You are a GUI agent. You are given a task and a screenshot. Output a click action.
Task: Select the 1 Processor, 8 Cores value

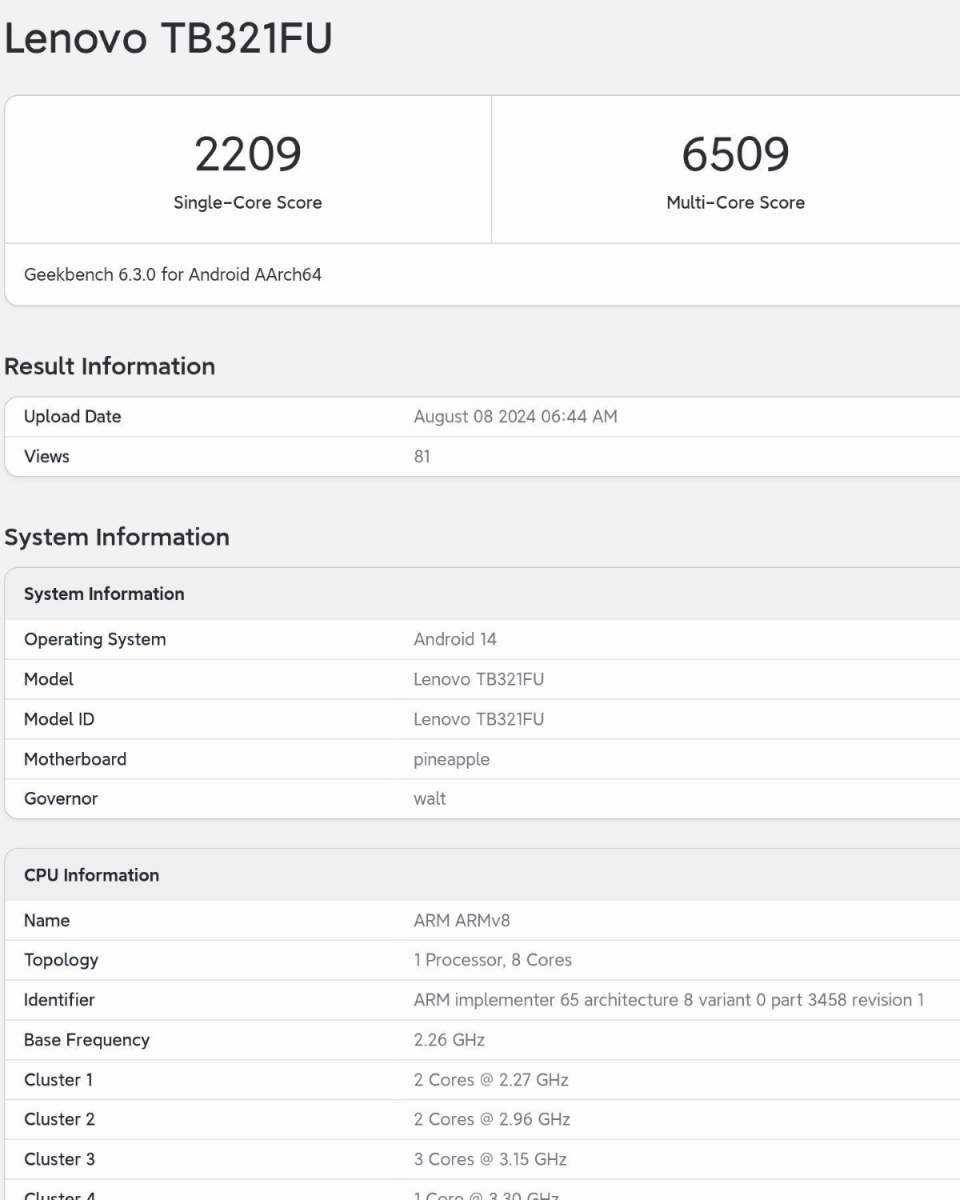[493, 960]
